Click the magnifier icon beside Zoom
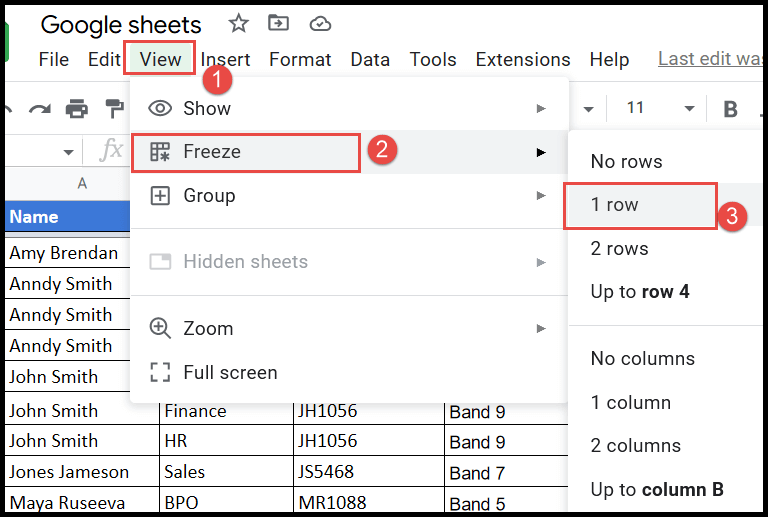The height and width of the screenshot is (517, 768). pyautogui.click(x=160, y=328)
